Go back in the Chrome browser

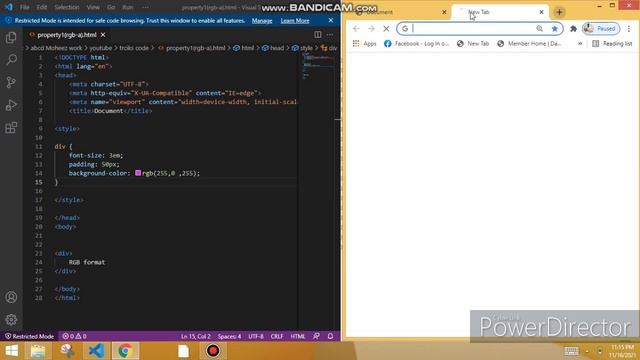point(356,29)
